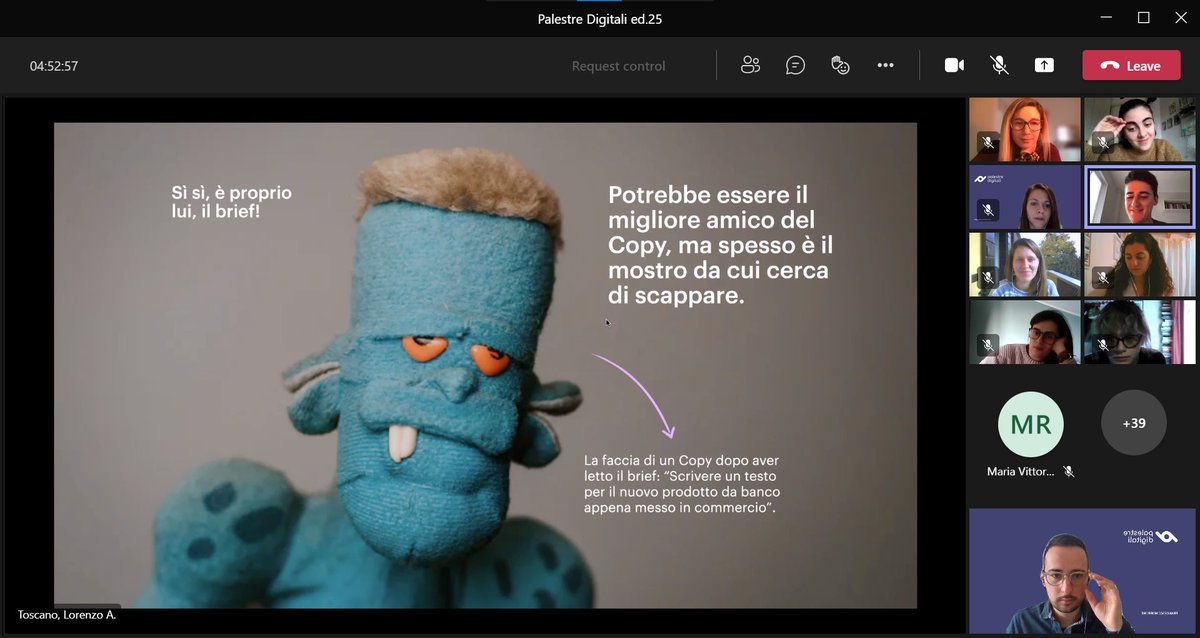
Task: Open the meeting chat
Action: 795,65
